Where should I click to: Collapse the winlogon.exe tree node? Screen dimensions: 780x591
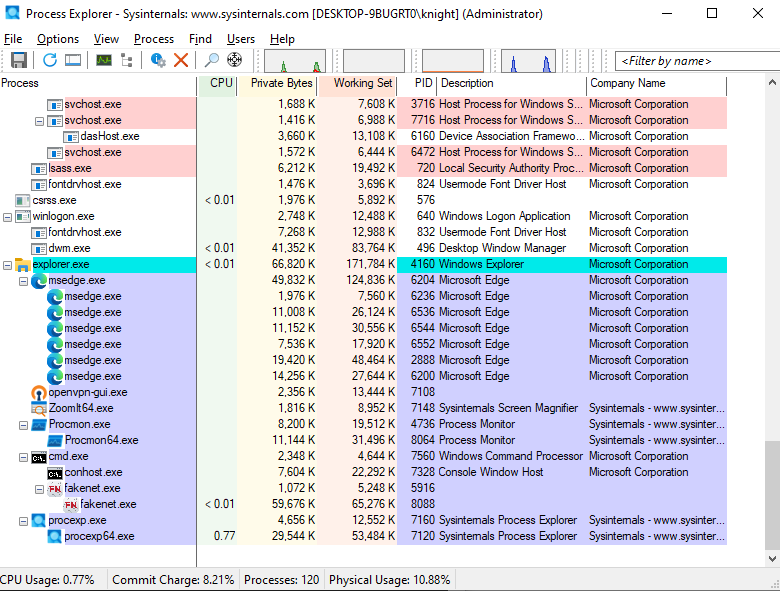(7, 217)
